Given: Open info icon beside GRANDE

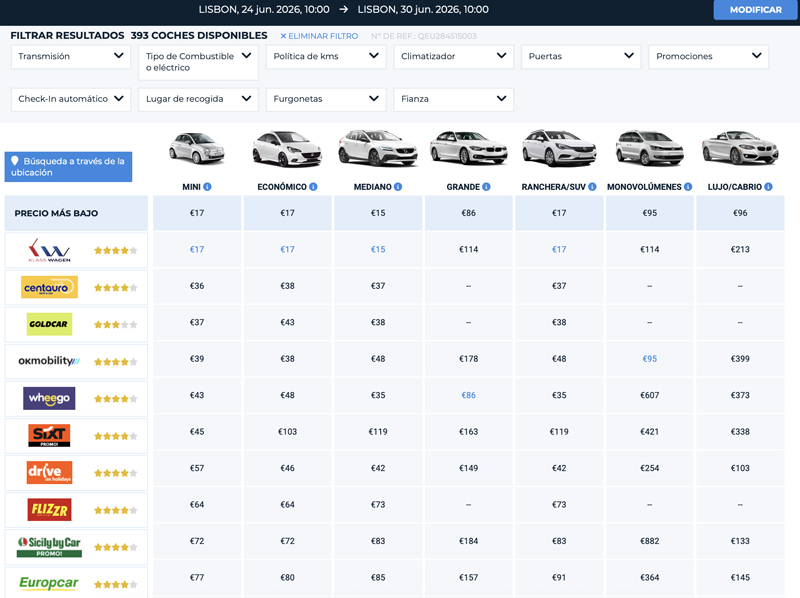Looking at the screenshot, I should click(486, 187).
